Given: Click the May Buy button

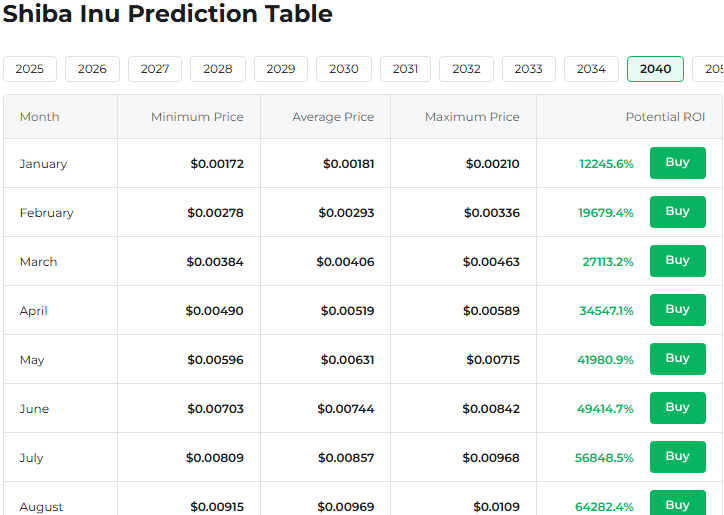Looking at the screenshot, I should [677, 359].
